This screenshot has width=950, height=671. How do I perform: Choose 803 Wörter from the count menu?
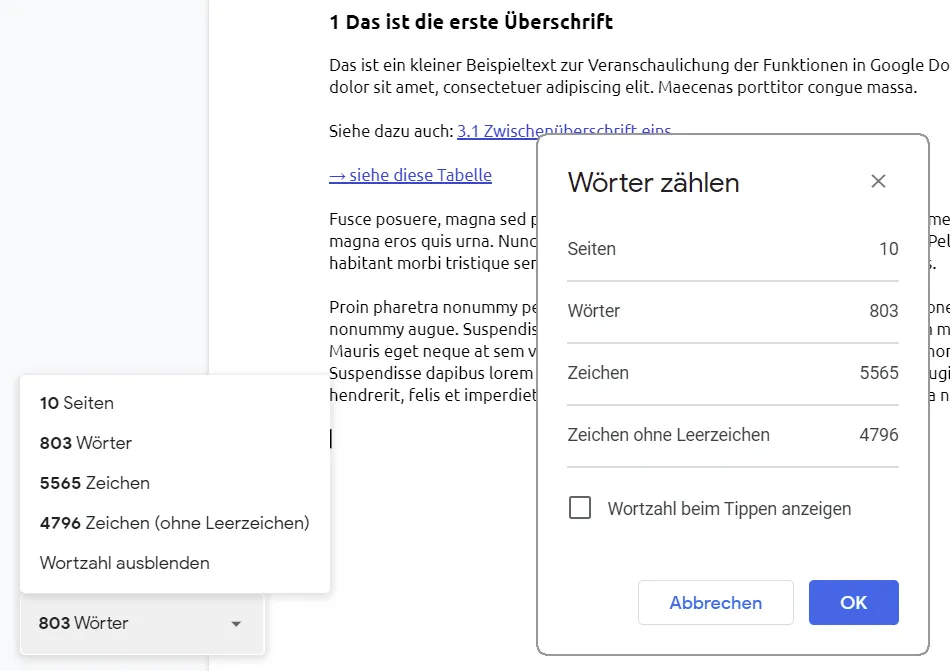[x=86, y=443]
